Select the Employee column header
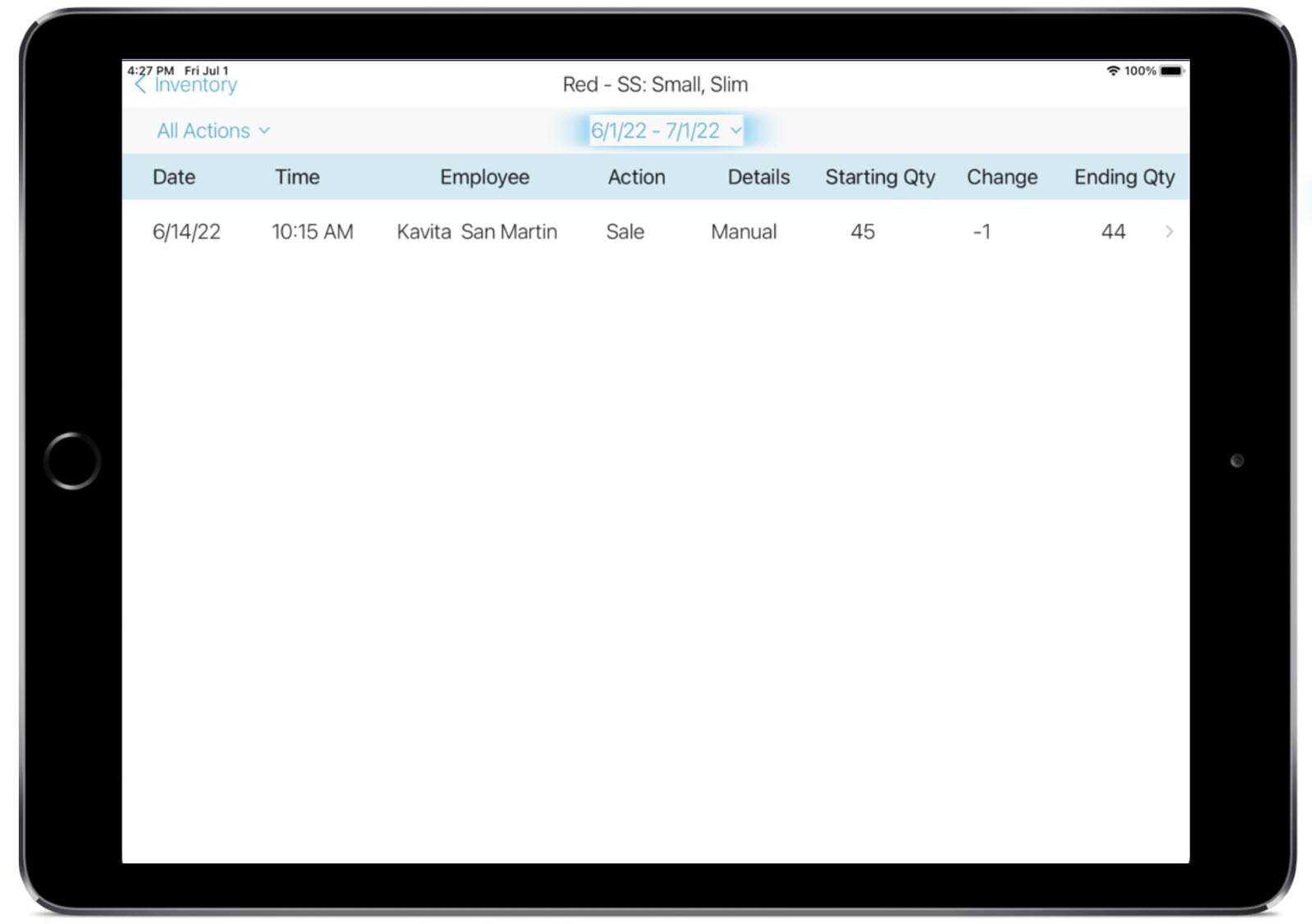1312x924 pixels. 485,177
